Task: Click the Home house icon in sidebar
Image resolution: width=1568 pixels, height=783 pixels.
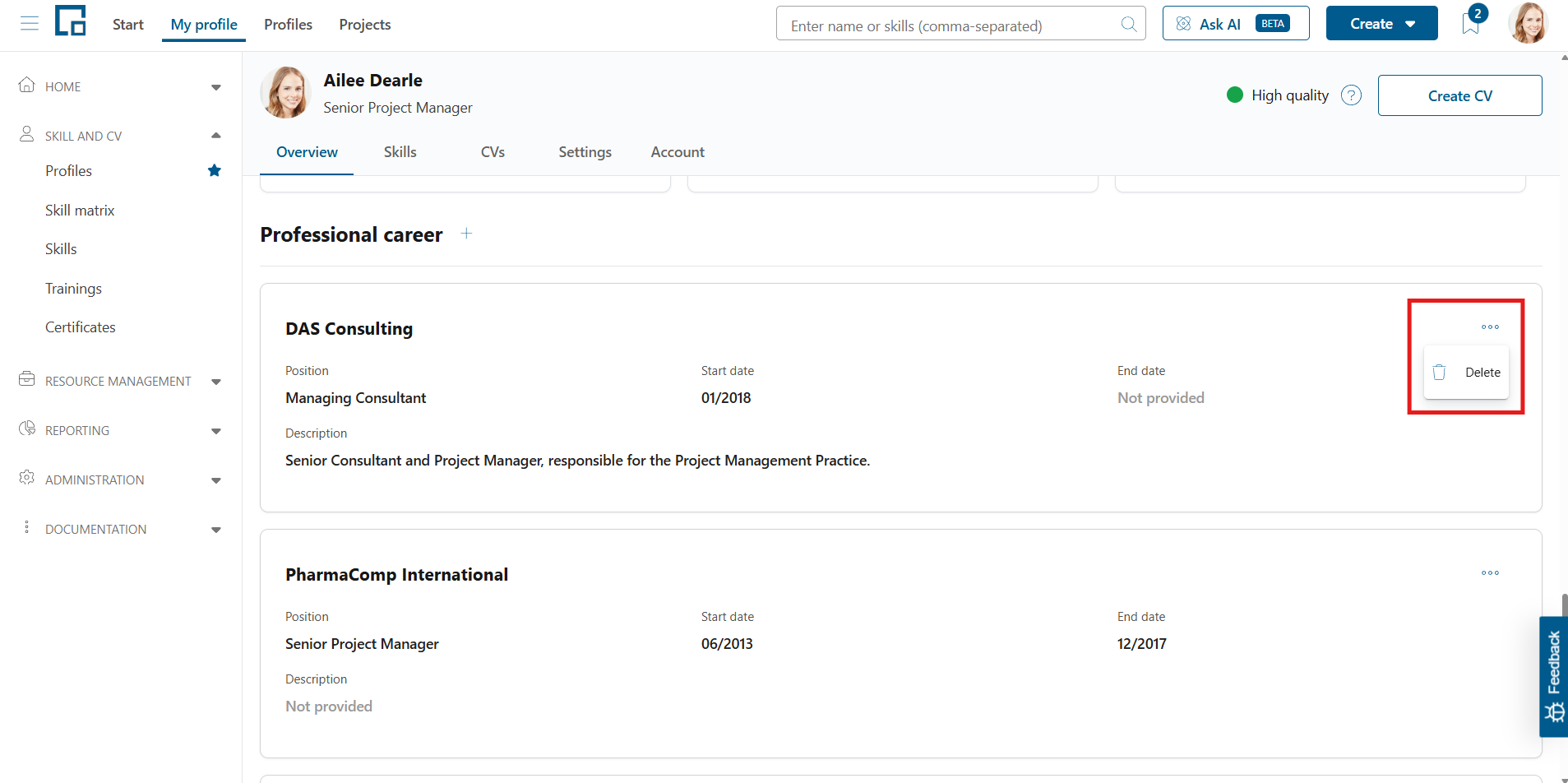Action: (27, 85)
